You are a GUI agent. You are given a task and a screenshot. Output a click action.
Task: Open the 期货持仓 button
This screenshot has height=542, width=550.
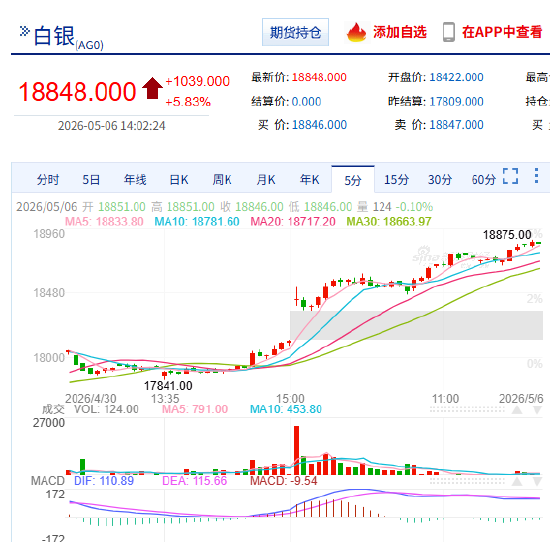295,32
